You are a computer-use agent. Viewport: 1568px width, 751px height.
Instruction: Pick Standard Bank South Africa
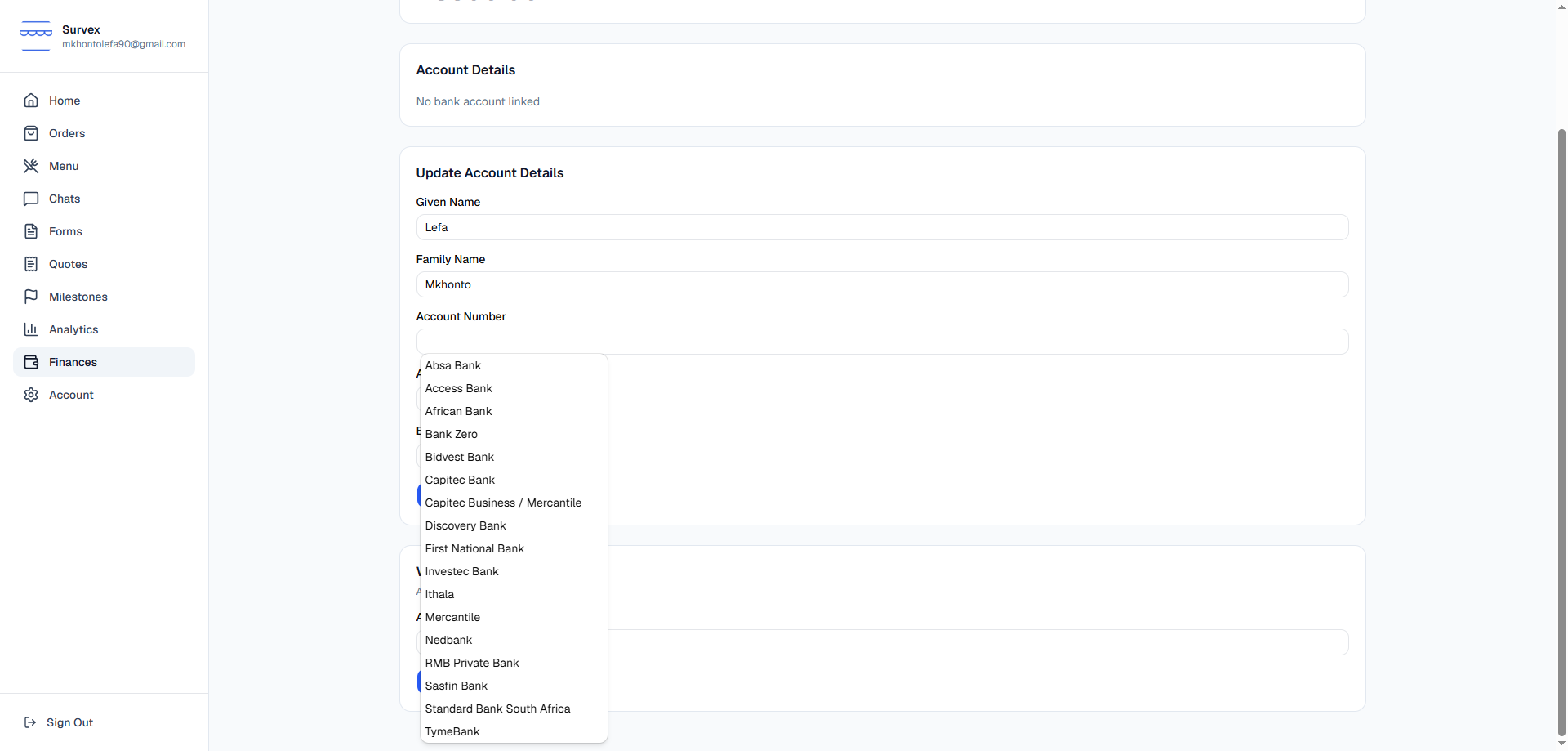point(514,709)
